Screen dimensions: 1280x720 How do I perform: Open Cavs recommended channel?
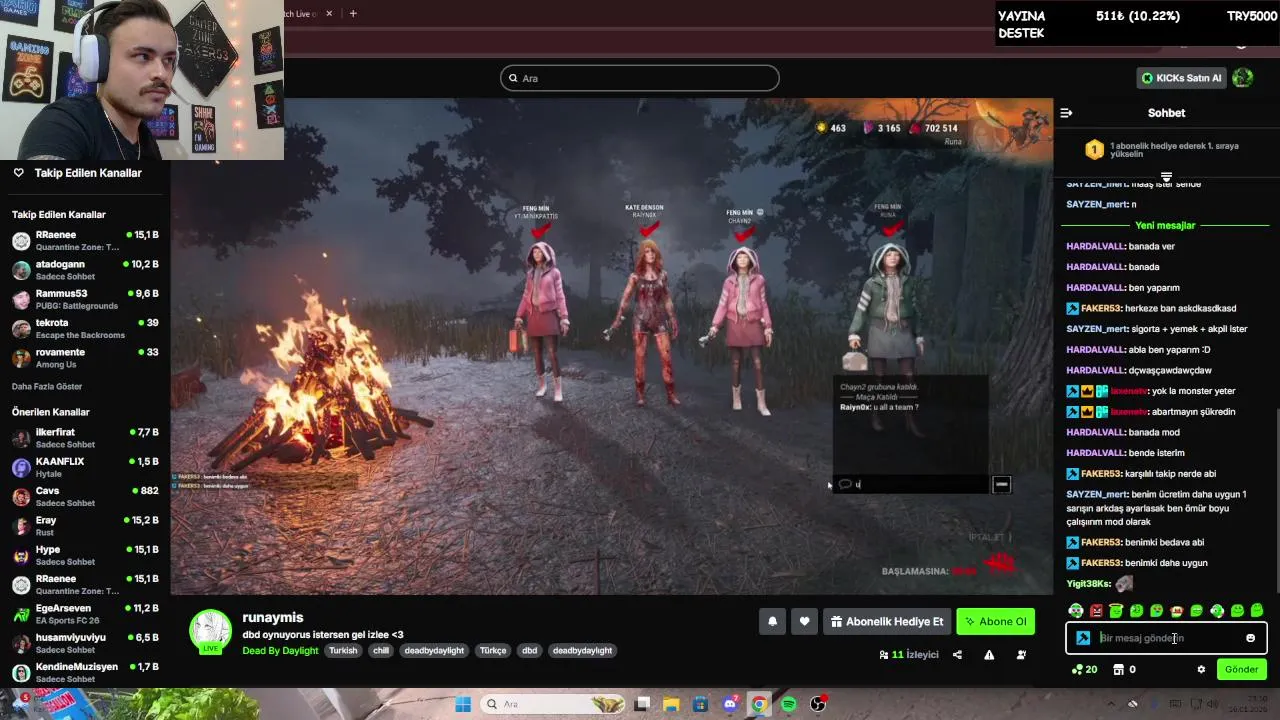click(85, 497)
